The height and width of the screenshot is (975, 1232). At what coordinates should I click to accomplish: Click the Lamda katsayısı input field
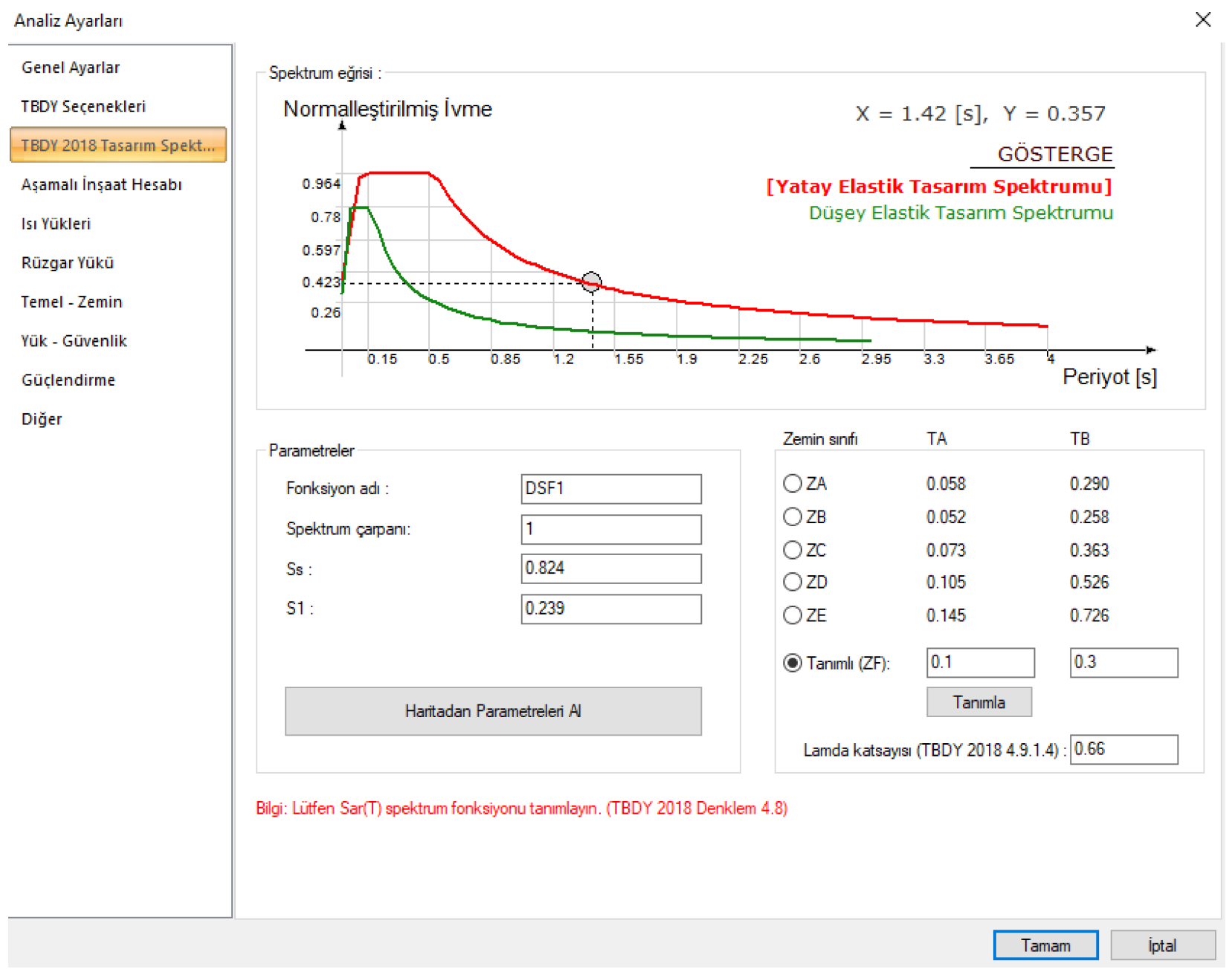pyautogui.click(x=1124, y=749)
